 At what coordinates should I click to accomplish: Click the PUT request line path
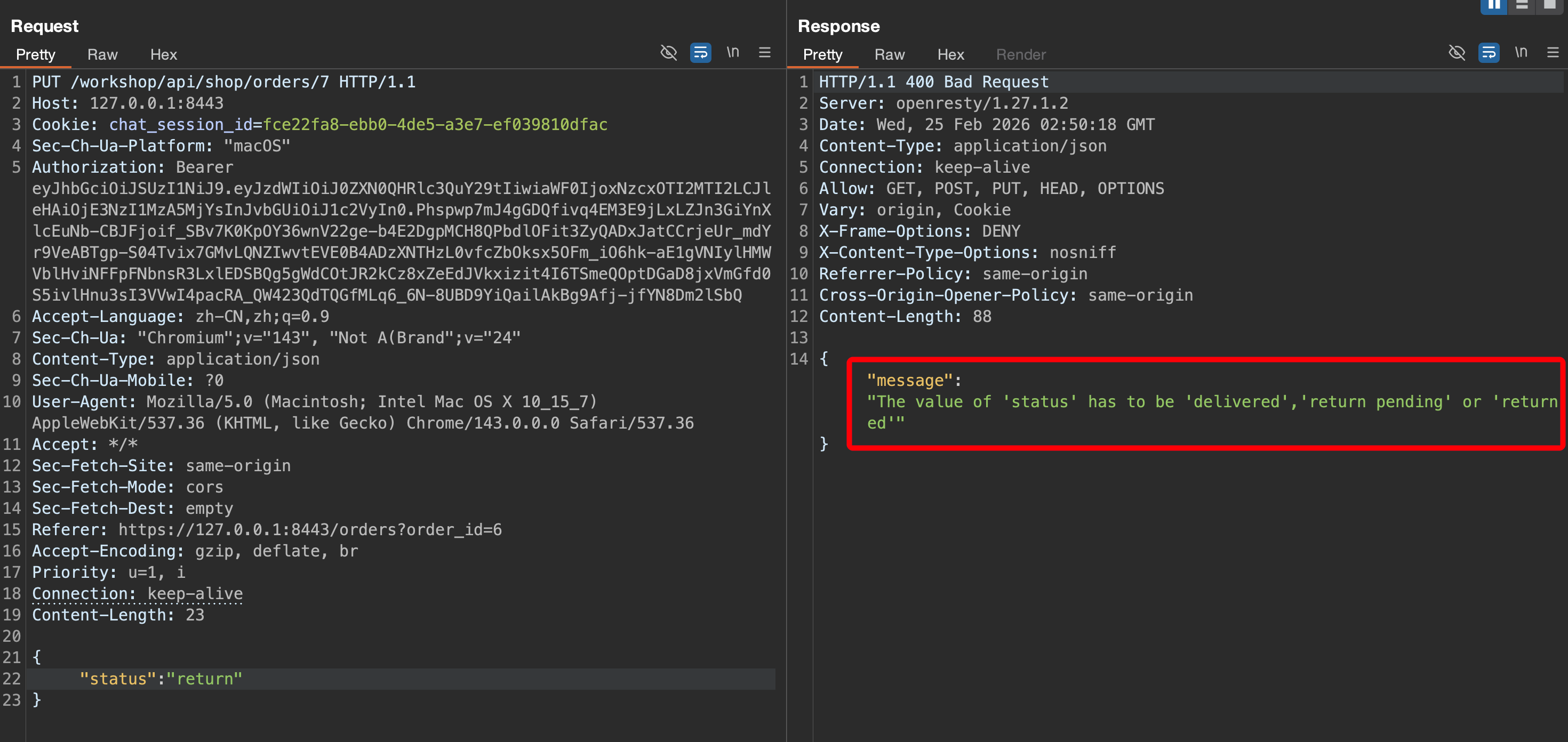click(199, 82)
